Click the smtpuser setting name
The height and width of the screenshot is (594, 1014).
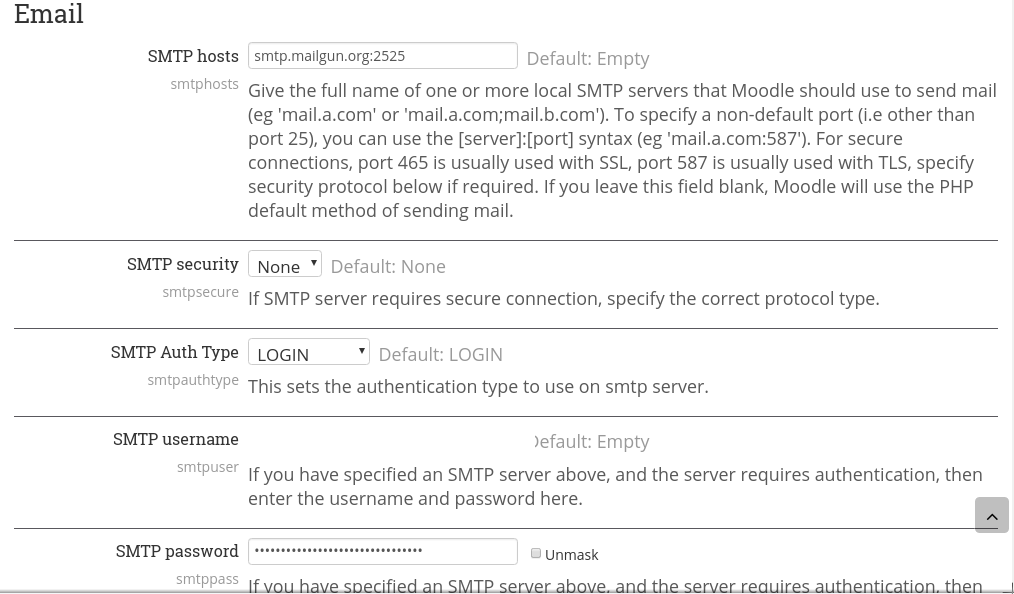tap(207, 467)
